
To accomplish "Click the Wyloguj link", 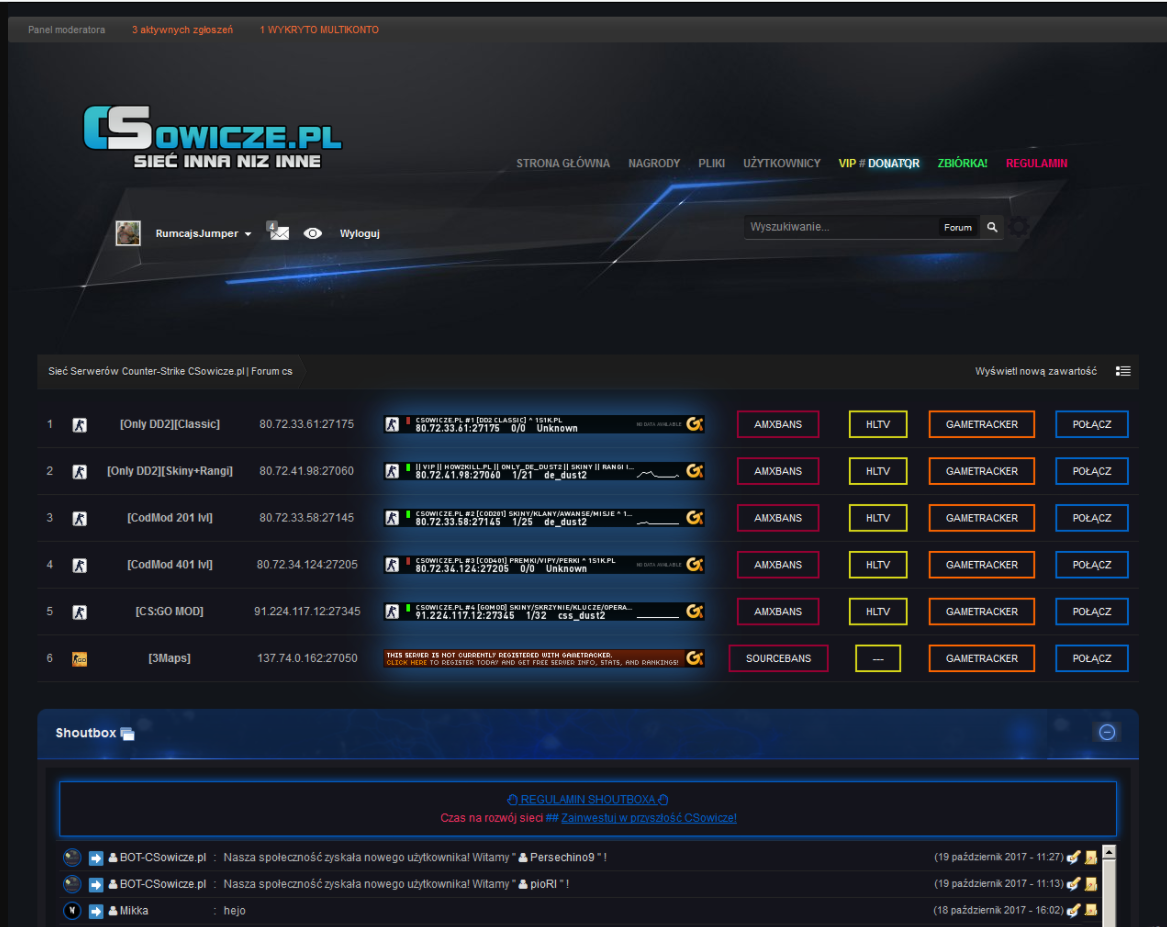I will click(359, 234).
